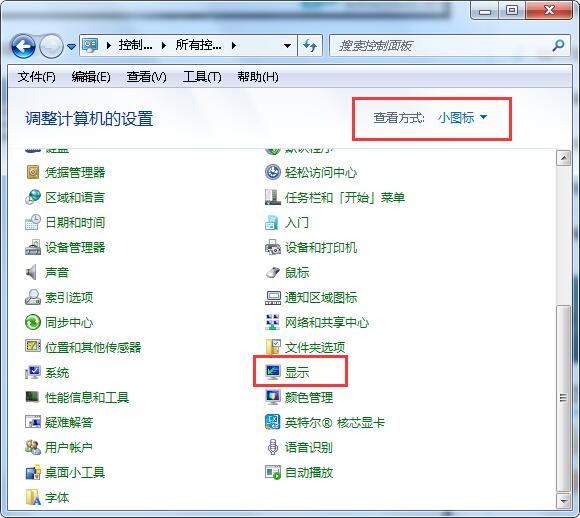Maximize the control panel window
Image resolution: width=580 pixels, height=518 pixels.
[x=512, y=10]
